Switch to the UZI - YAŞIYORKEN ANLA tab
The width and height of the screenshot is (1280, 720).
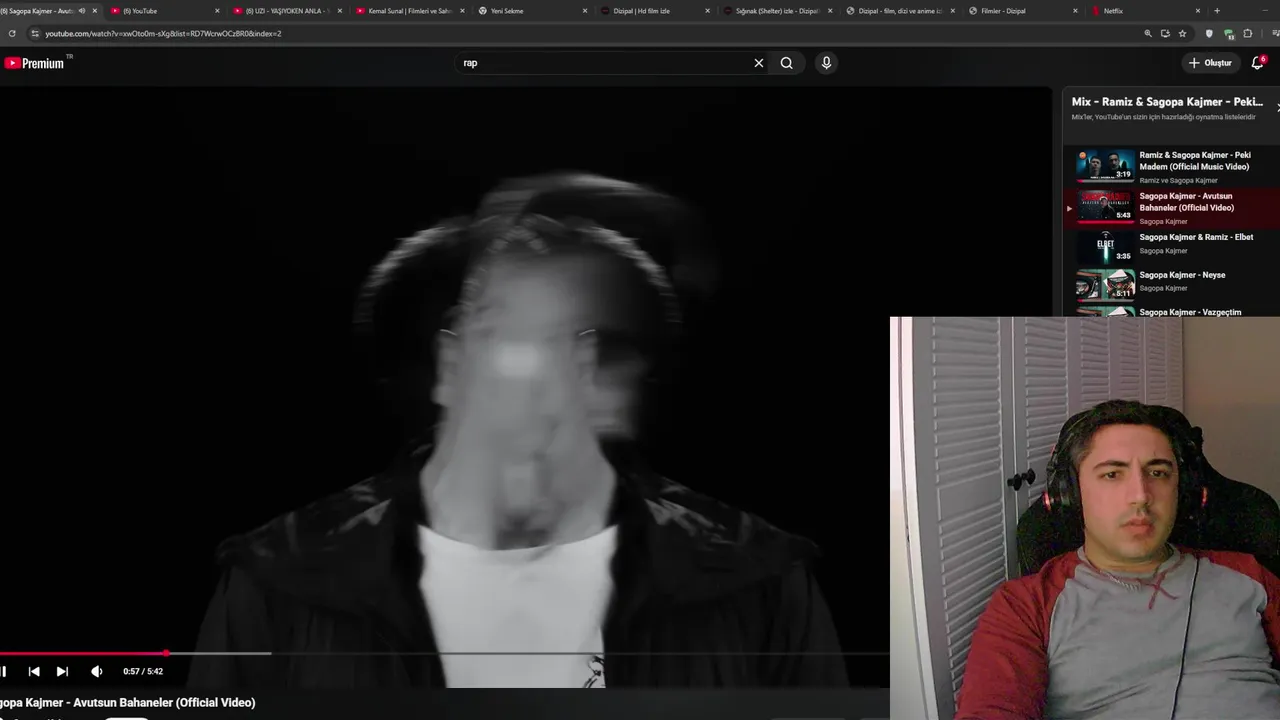point(286,11)
